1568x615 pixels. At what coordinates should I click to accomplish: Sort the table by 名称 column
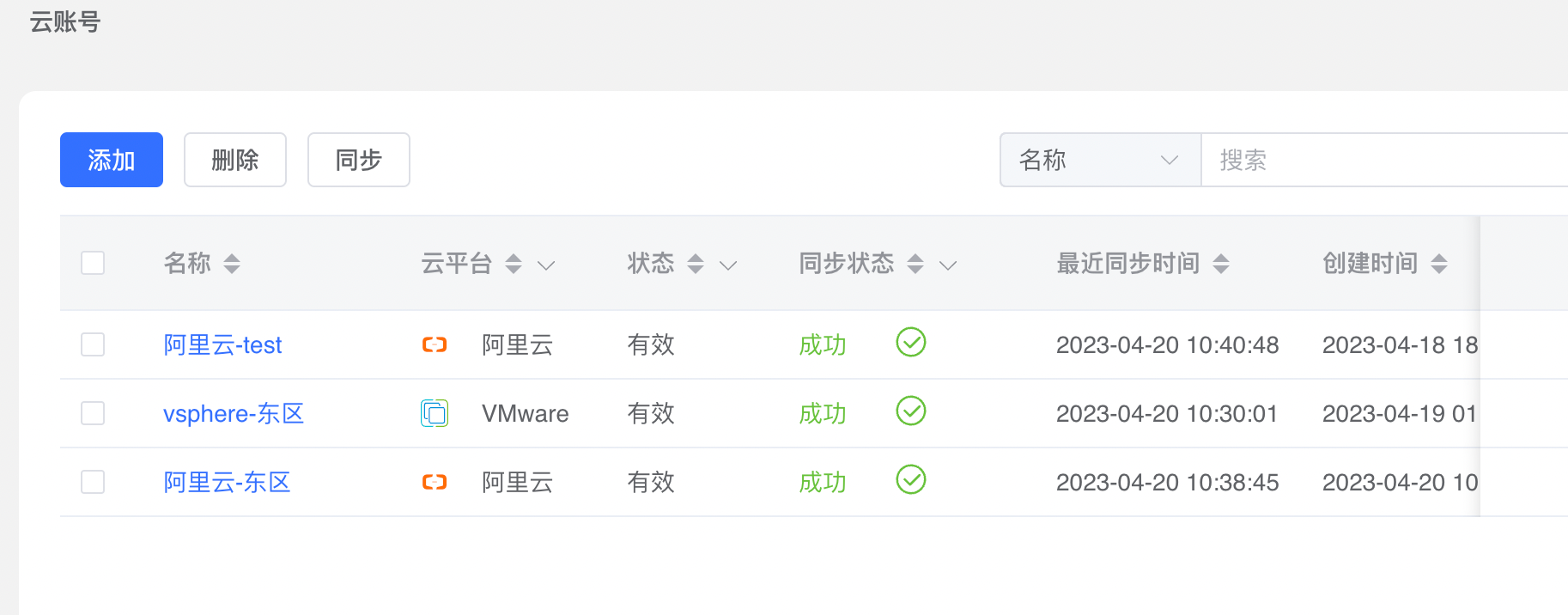233,264
